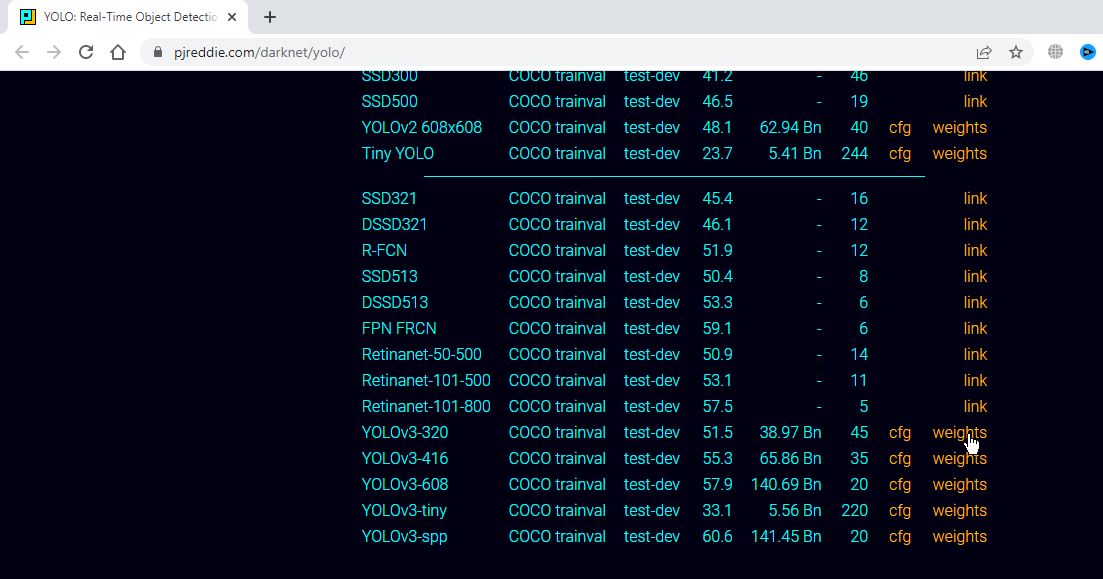
Task: Click the model name YOLOv3-tiny
Action: tap(404, 511)
